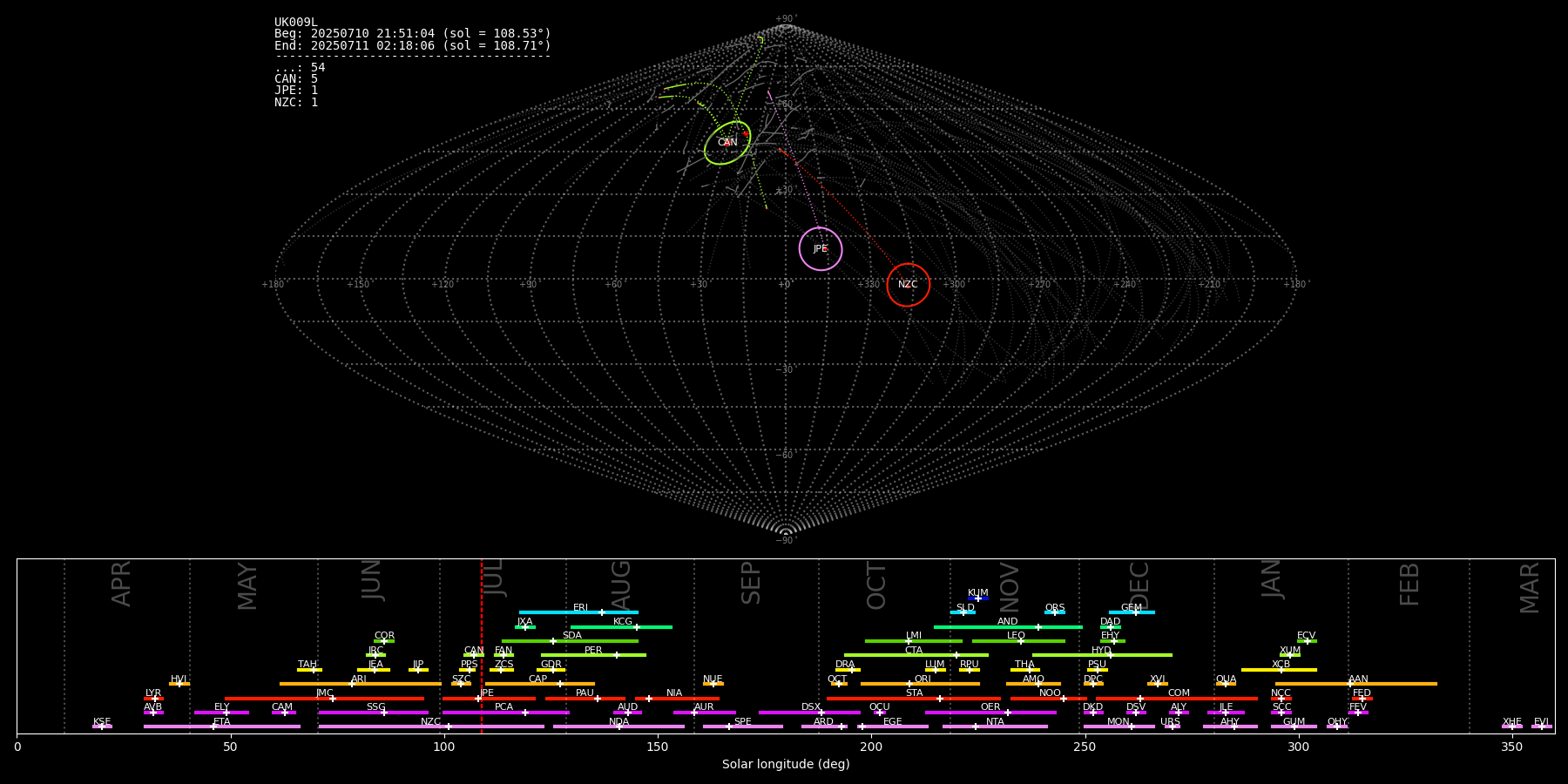Click the 'CAN: 5' count in the header
The image size is (1568, 784).
(296, 79)
